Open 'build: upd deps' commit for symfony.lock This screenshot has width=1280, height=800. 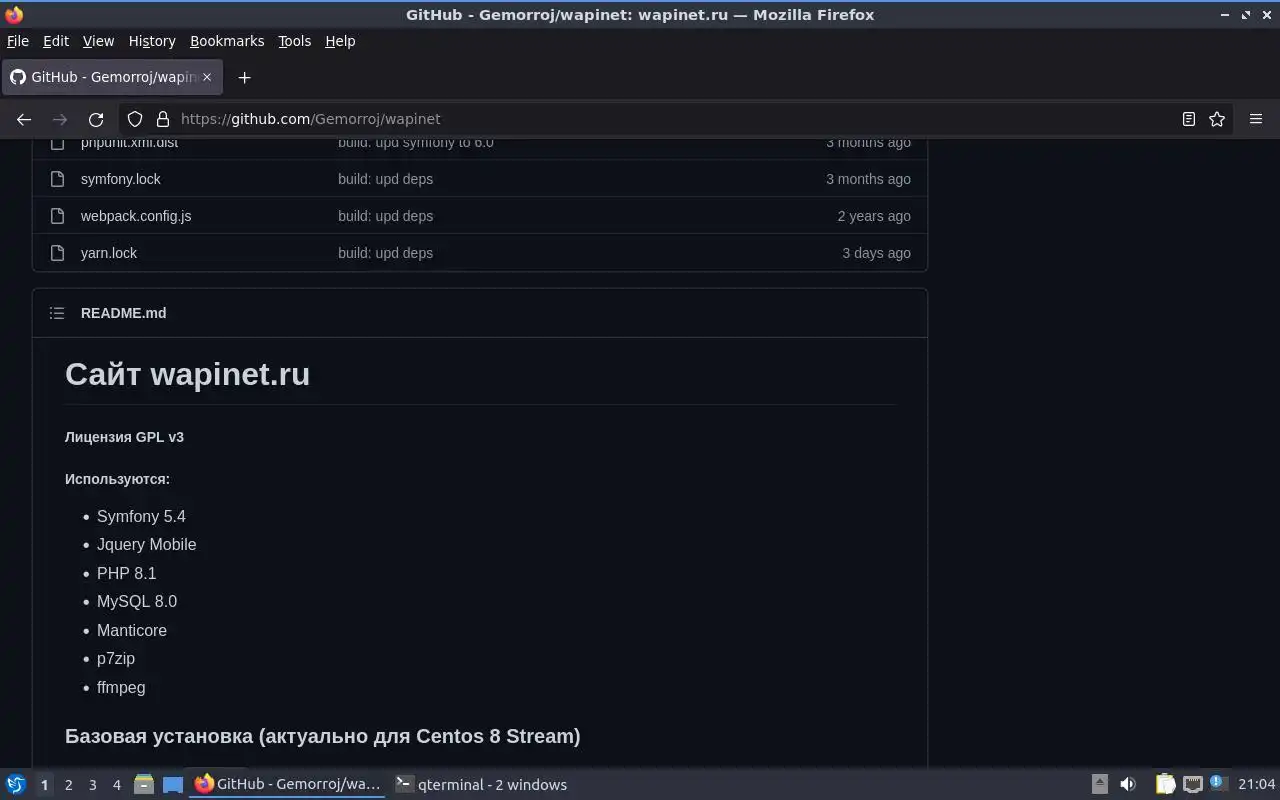coord(385,179)
